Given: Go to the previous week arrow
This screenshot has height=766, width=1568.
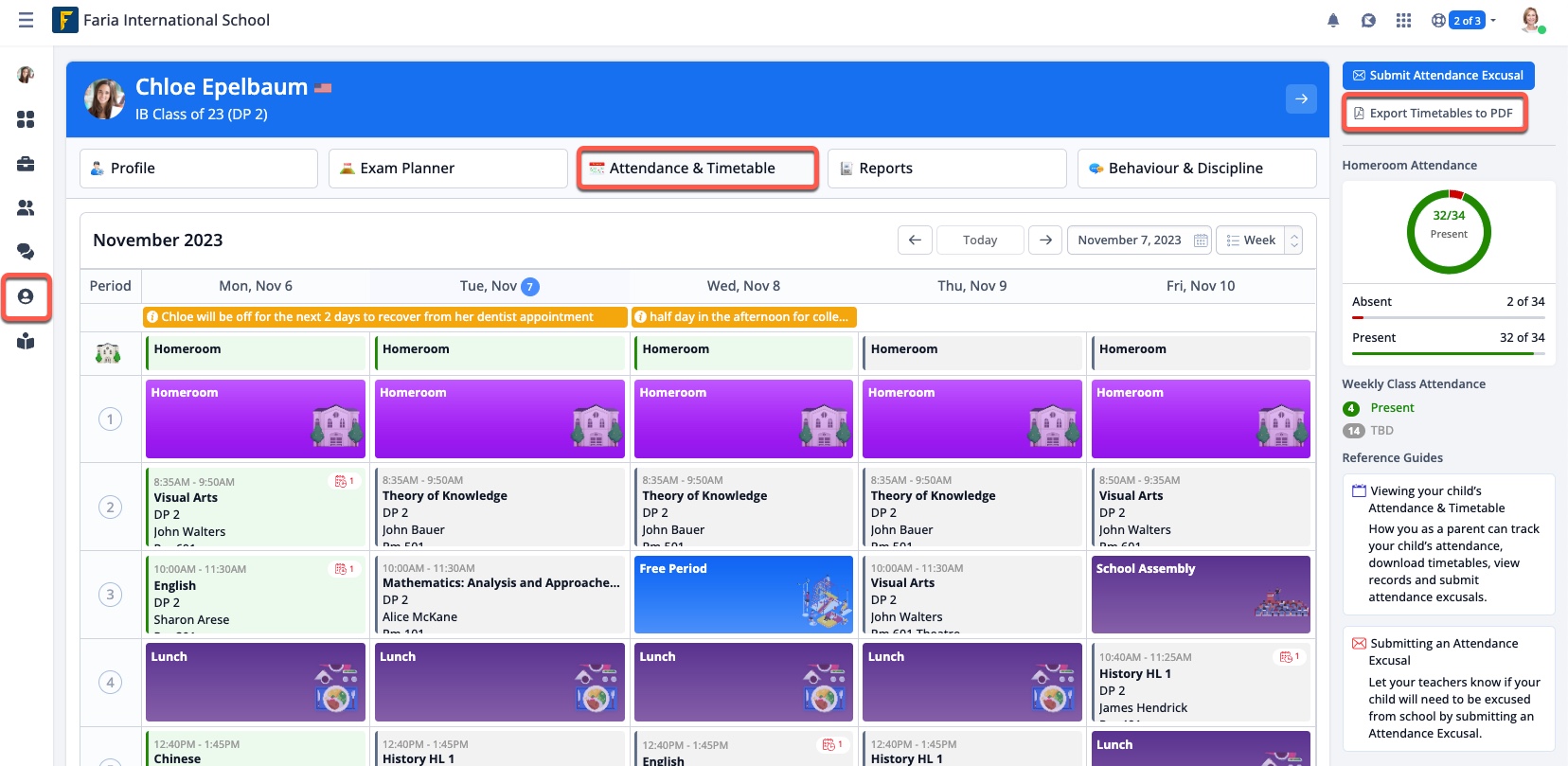Looking at the screenshot, I should (x=915, y=240).
